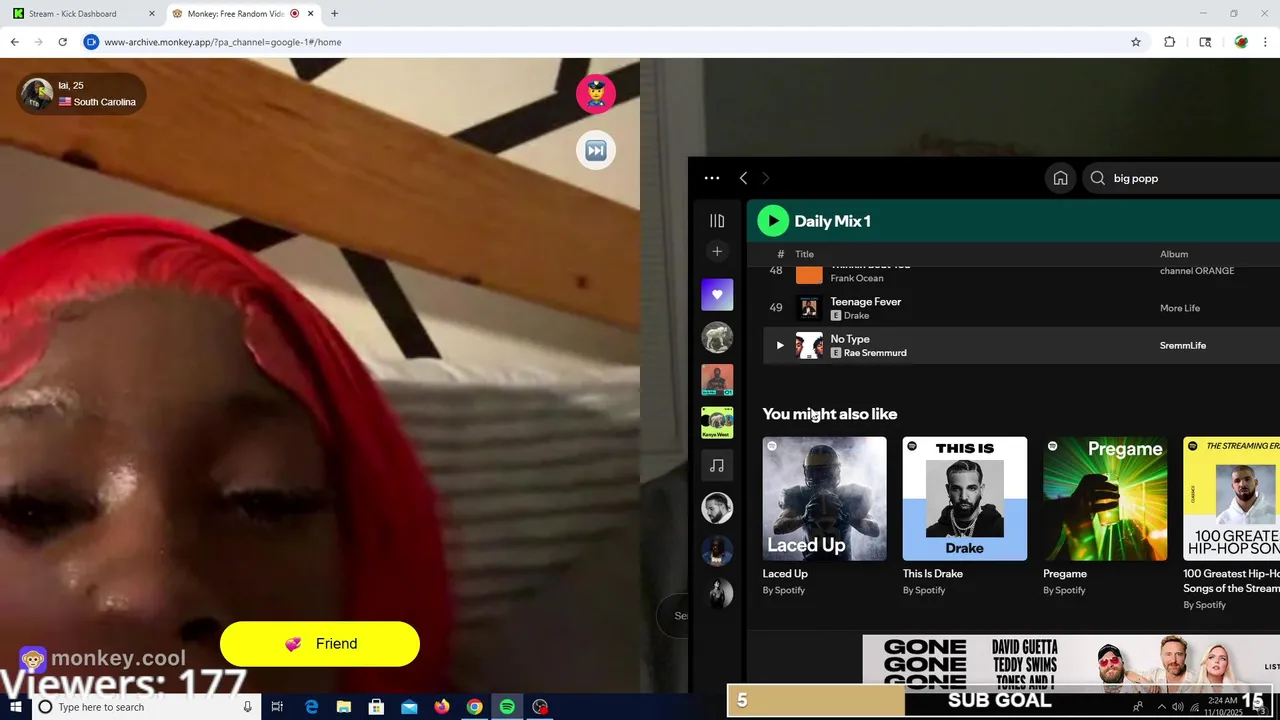The image size is (1280, 720).
Task: Close the Stream - Kick Dashboard tab
Action: tap(152, 14)
